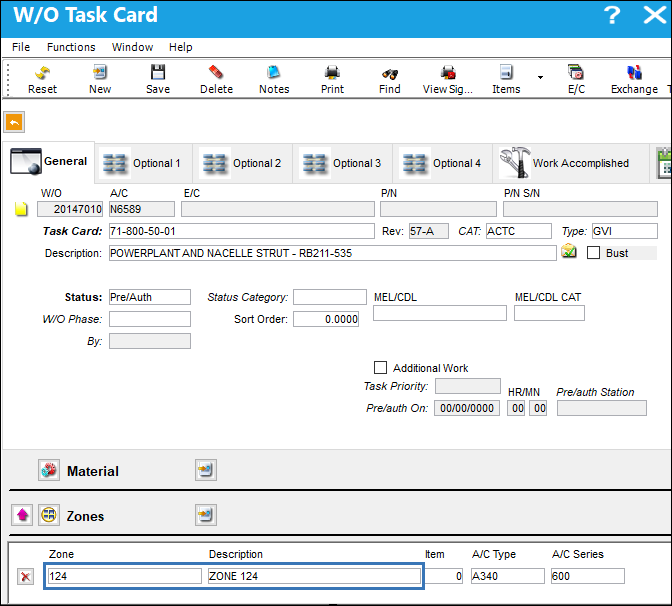
Task: Open Find with the binoculars icon
Action: 390,73
